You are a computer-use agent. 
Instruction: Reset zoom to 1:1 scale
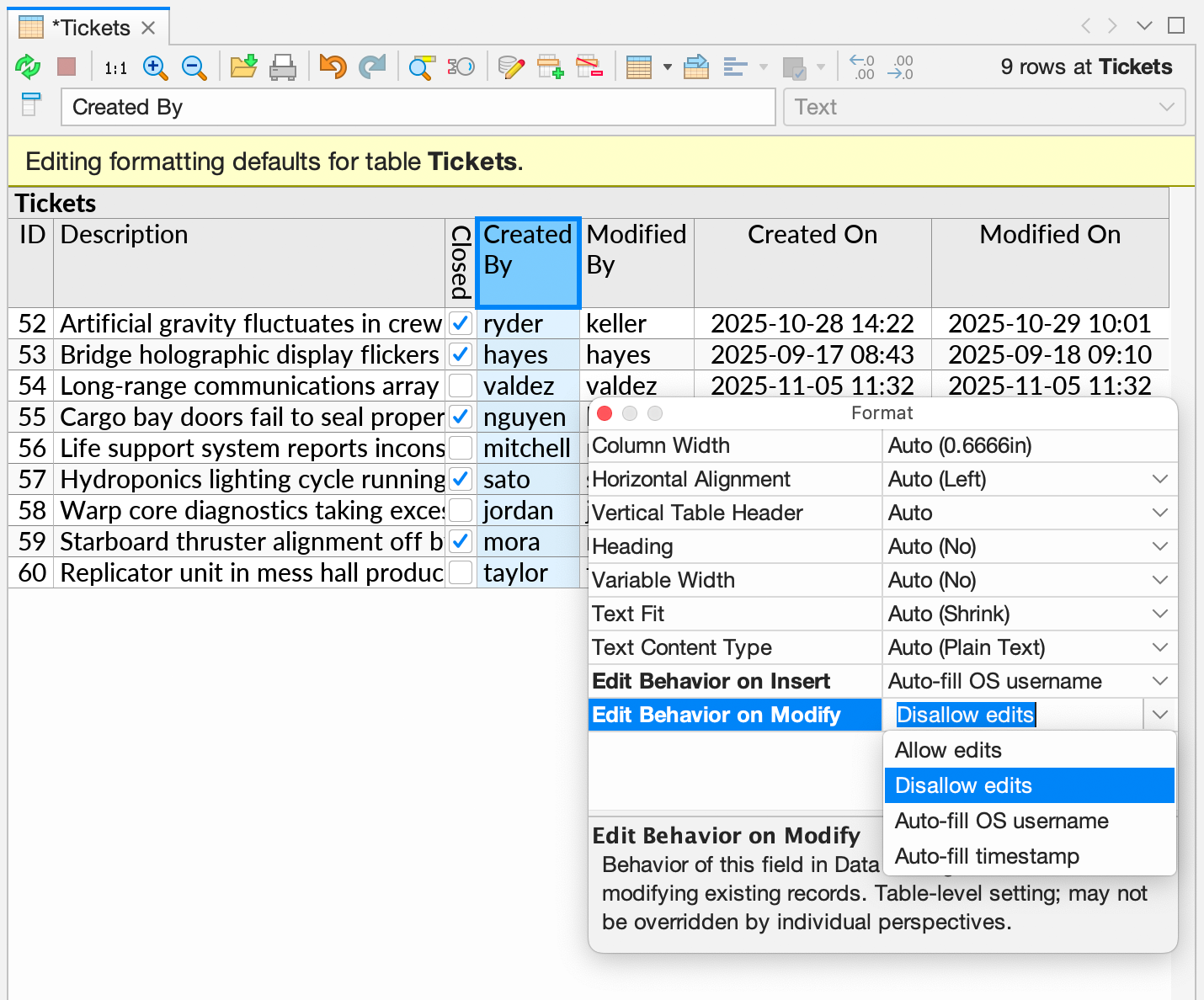(x=115, y=68)
